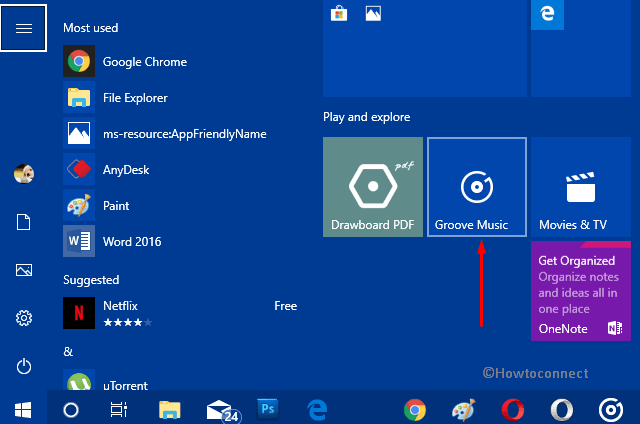Open Task View on the taskbar
640x424 pixels.
point(119,410)
